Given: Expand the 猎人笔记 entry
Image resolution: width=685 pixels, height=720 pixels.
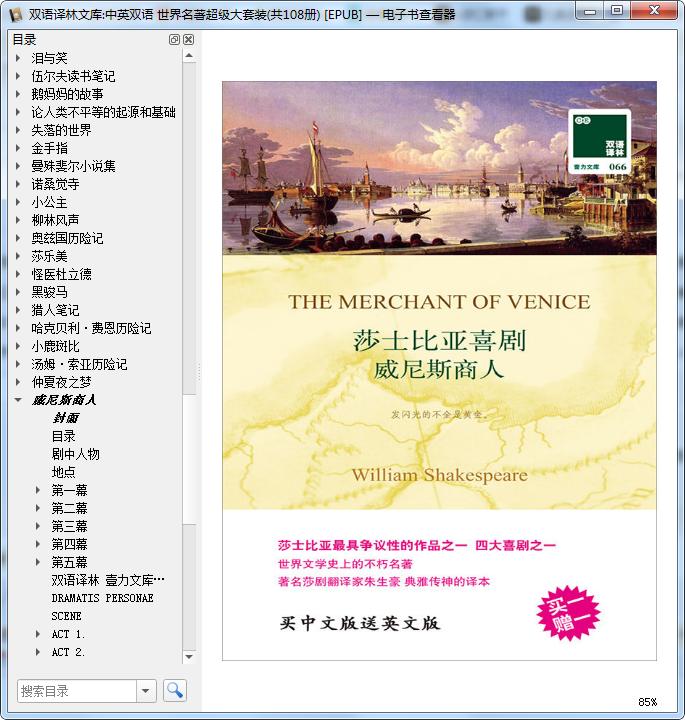Looking at the screenshot, I should tap(18, 310).
